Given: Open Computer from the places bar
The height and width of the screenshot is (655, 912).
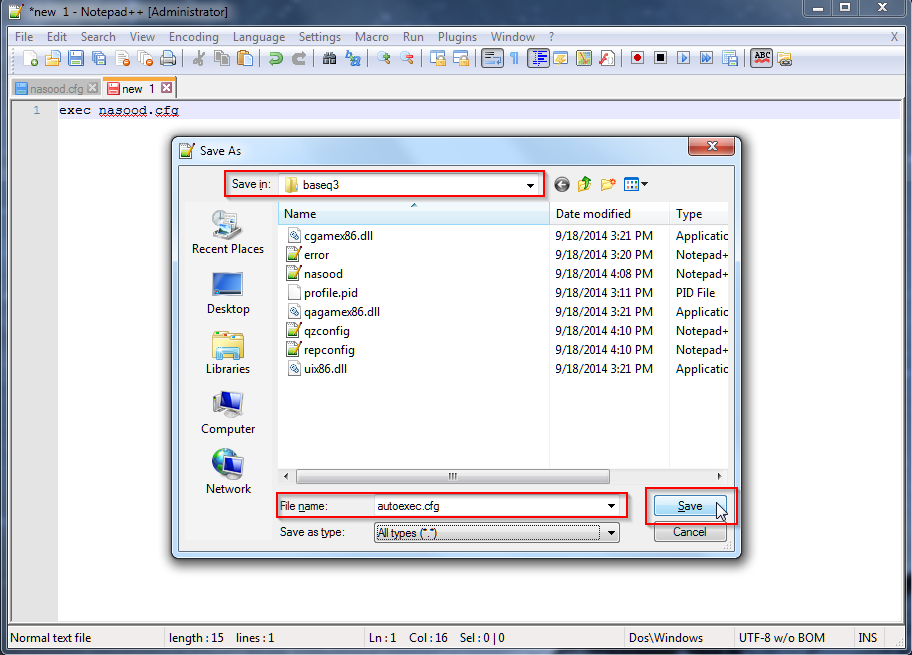Looking at the screenshot, I should point(228,412).
